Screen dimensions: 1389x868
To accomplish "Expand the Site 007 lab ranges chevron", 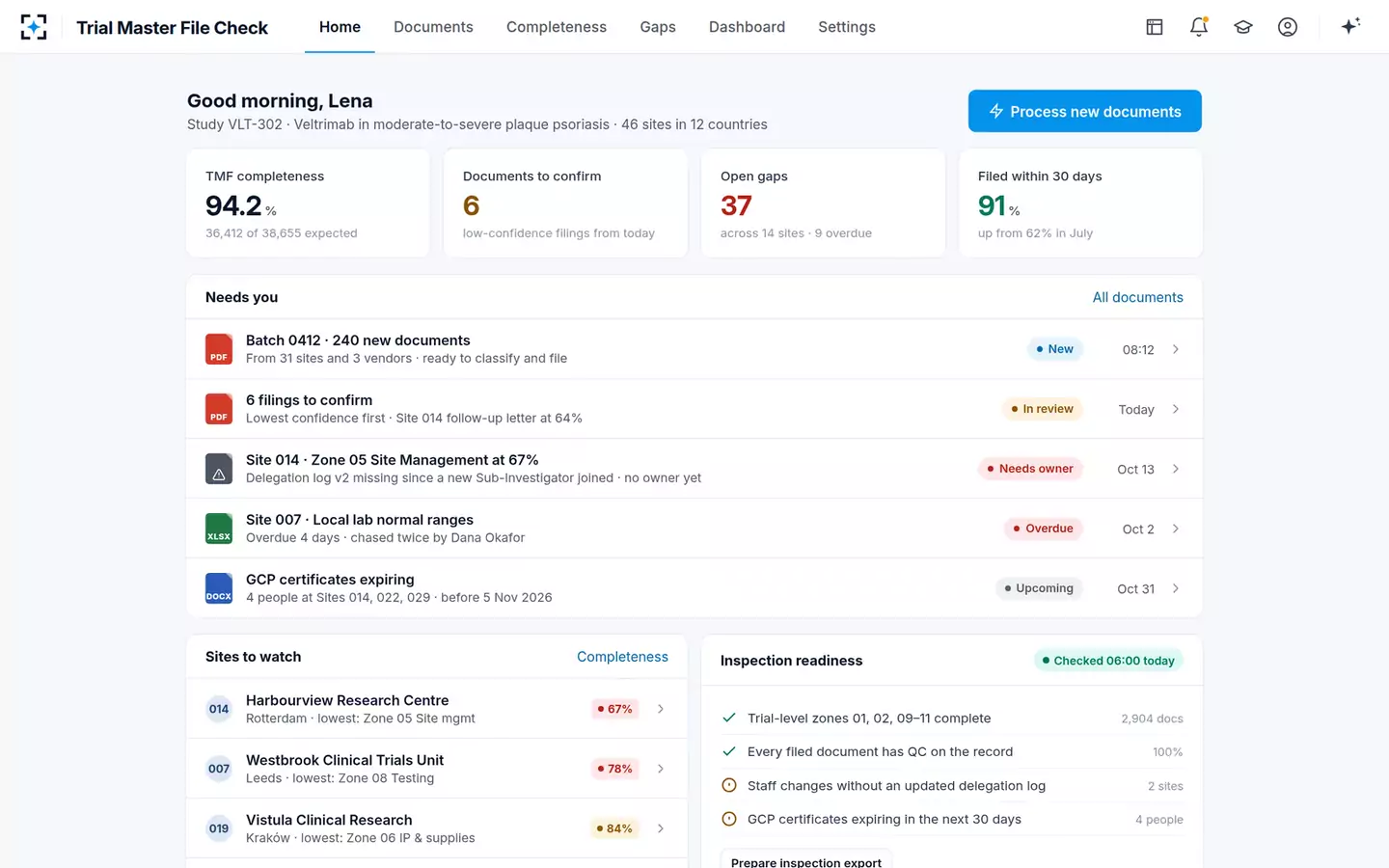I will coord(1176,529).
